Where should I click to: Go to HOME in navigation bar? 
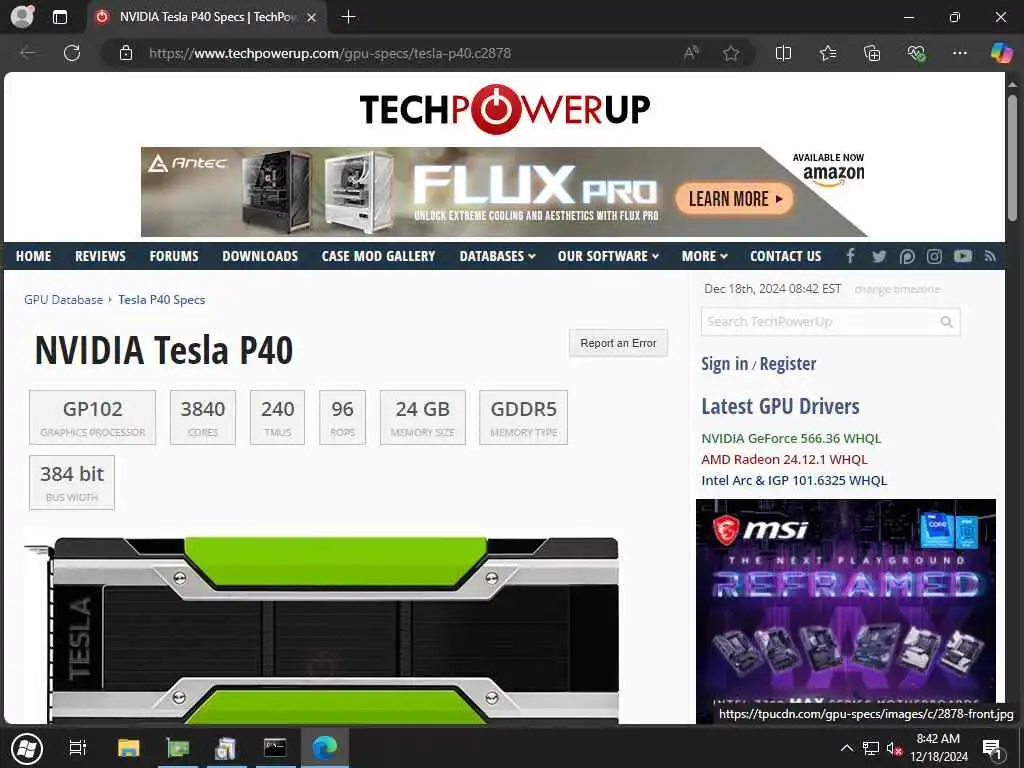[33, 256]
